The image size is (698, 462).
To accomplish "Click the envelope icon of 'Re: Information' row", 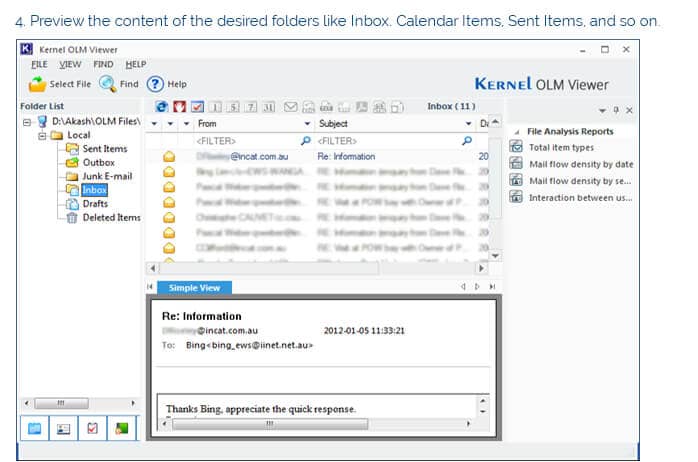I will pos(169,157).
